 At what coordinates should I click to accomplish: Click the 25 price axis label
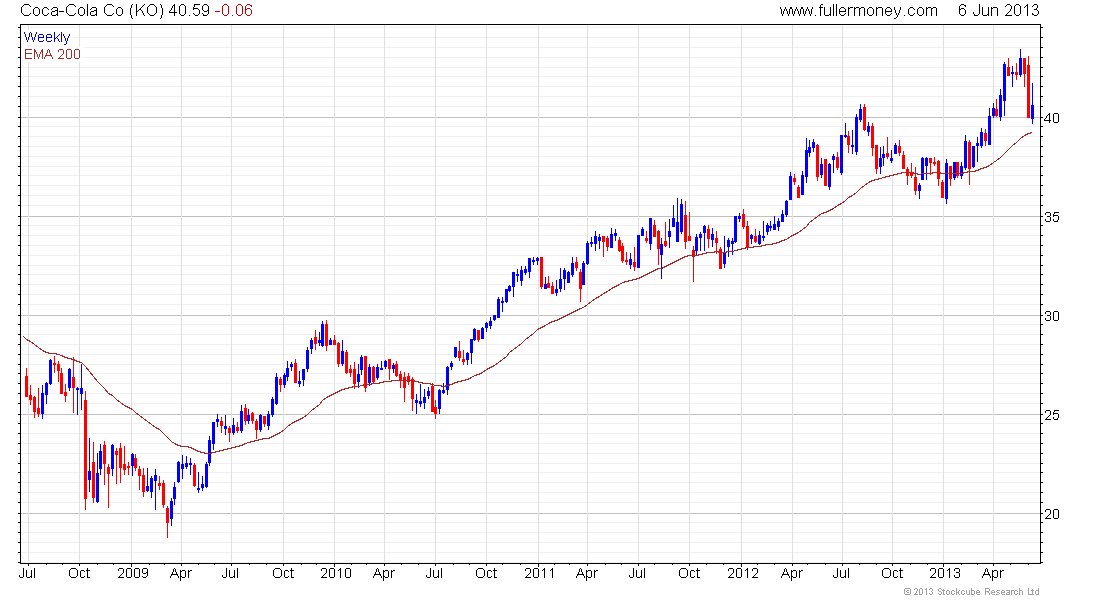[x=1052, y=415]
